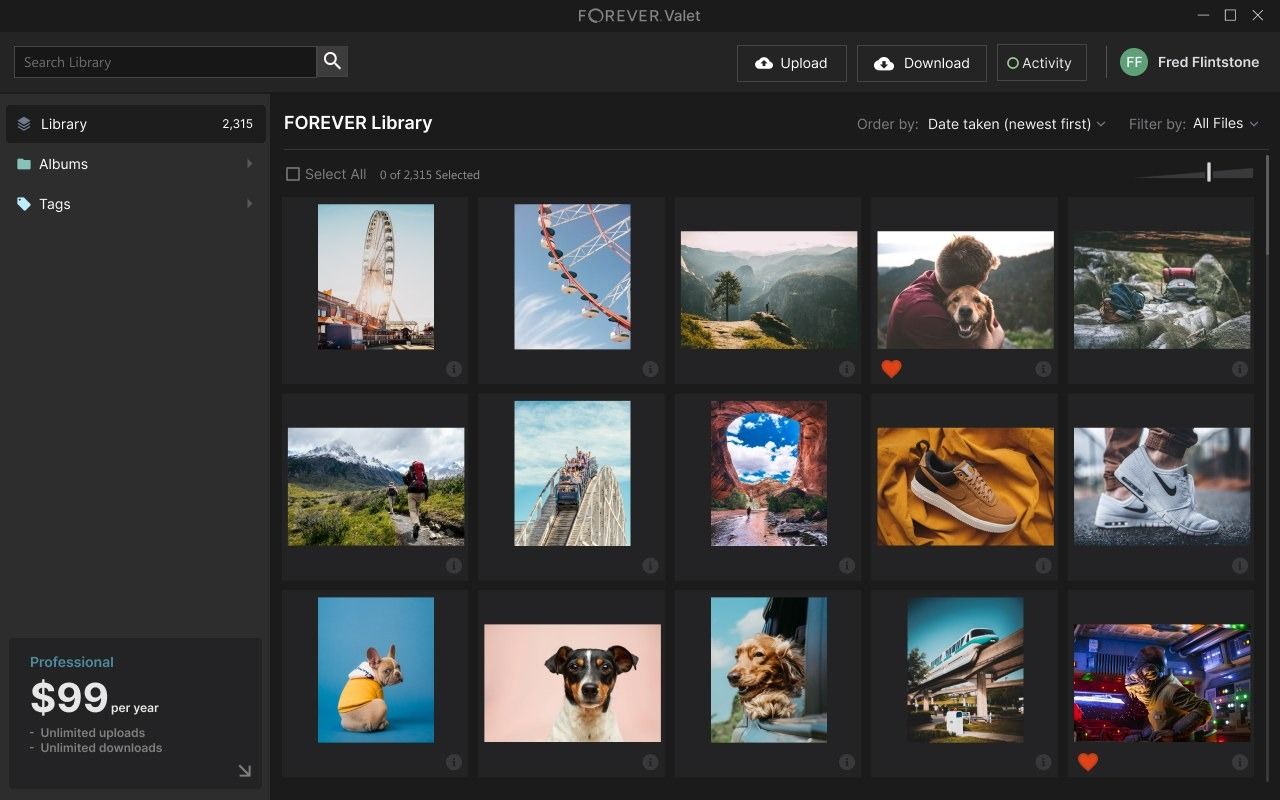Toggle favorite heart on sci-fi cockpit photo

[1088, 762]
